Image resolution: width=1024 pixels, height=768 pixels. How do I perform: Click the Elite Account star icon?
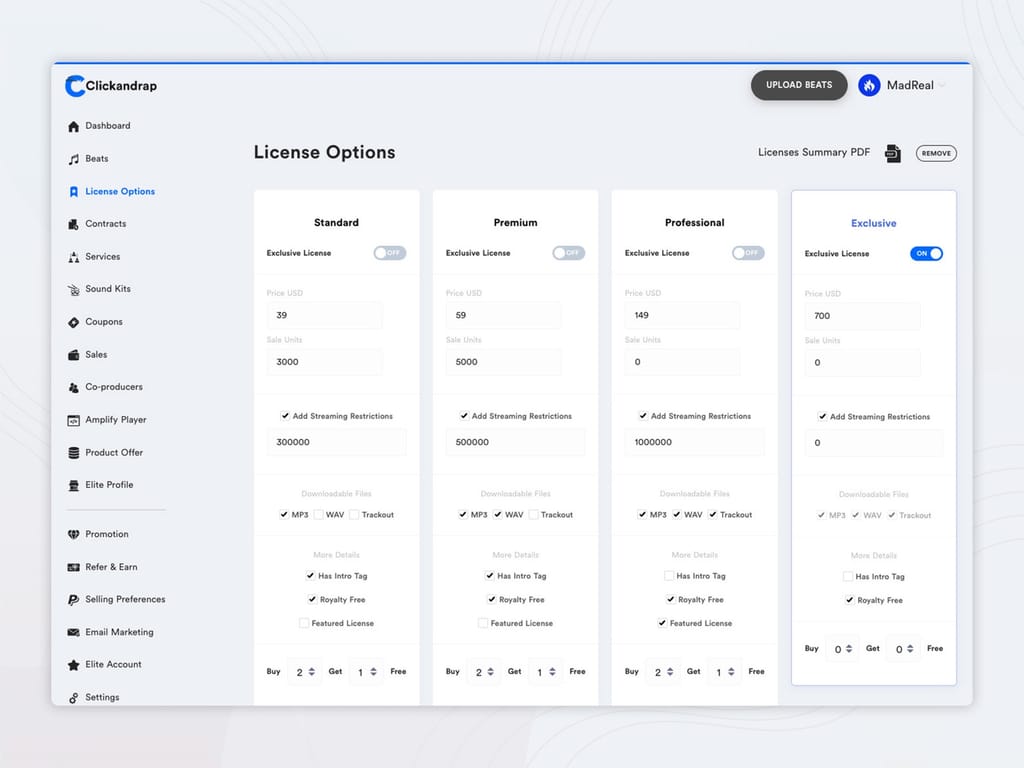click(74, 665)
